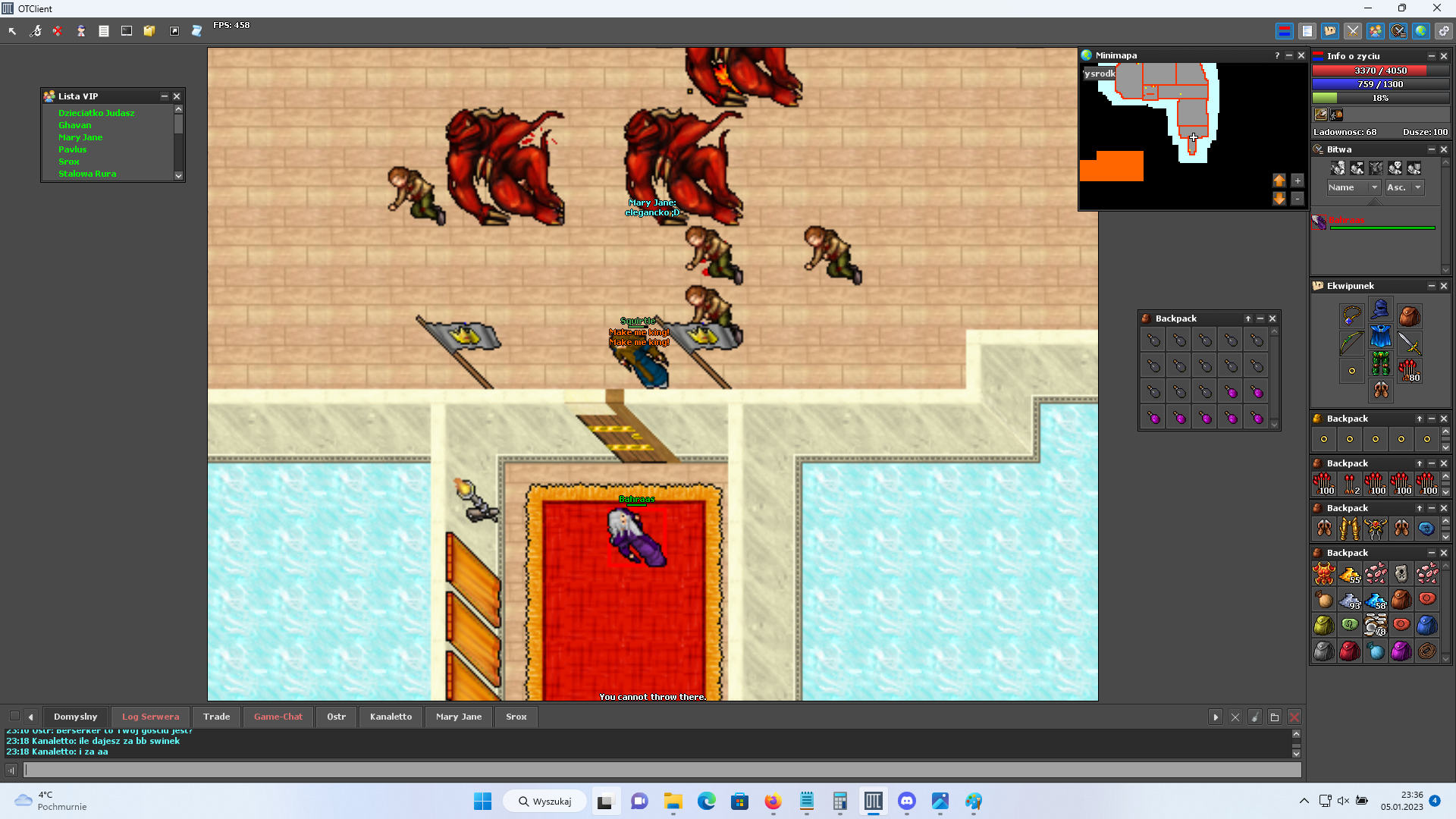Image resolution: width=1456 pixels, height=819 pixels.
Task: Open the gears settings icon at top right
Action: [x=1443, y=31]
